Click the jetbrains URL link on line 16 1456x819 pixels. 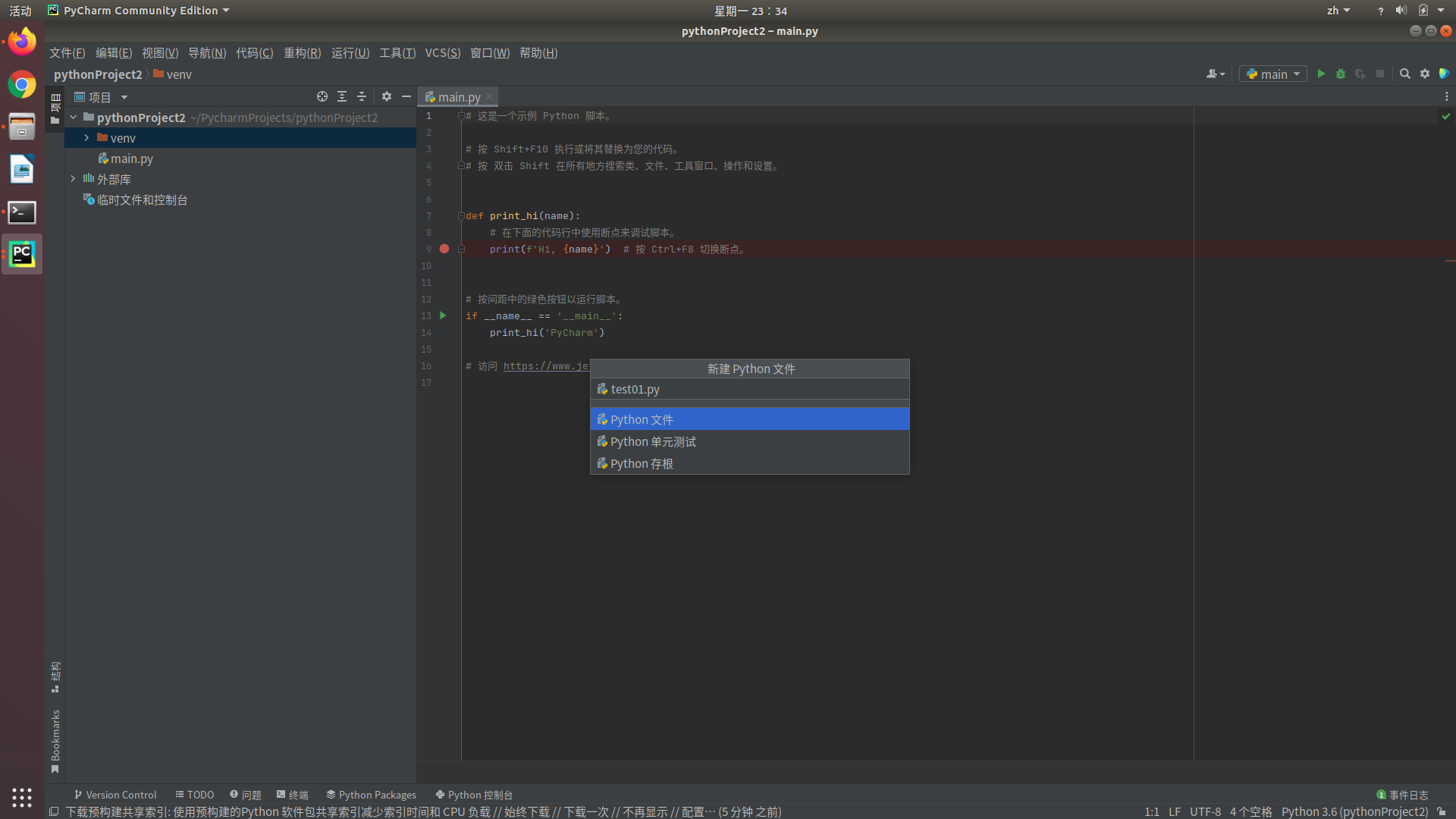click(x=546, y=366)
